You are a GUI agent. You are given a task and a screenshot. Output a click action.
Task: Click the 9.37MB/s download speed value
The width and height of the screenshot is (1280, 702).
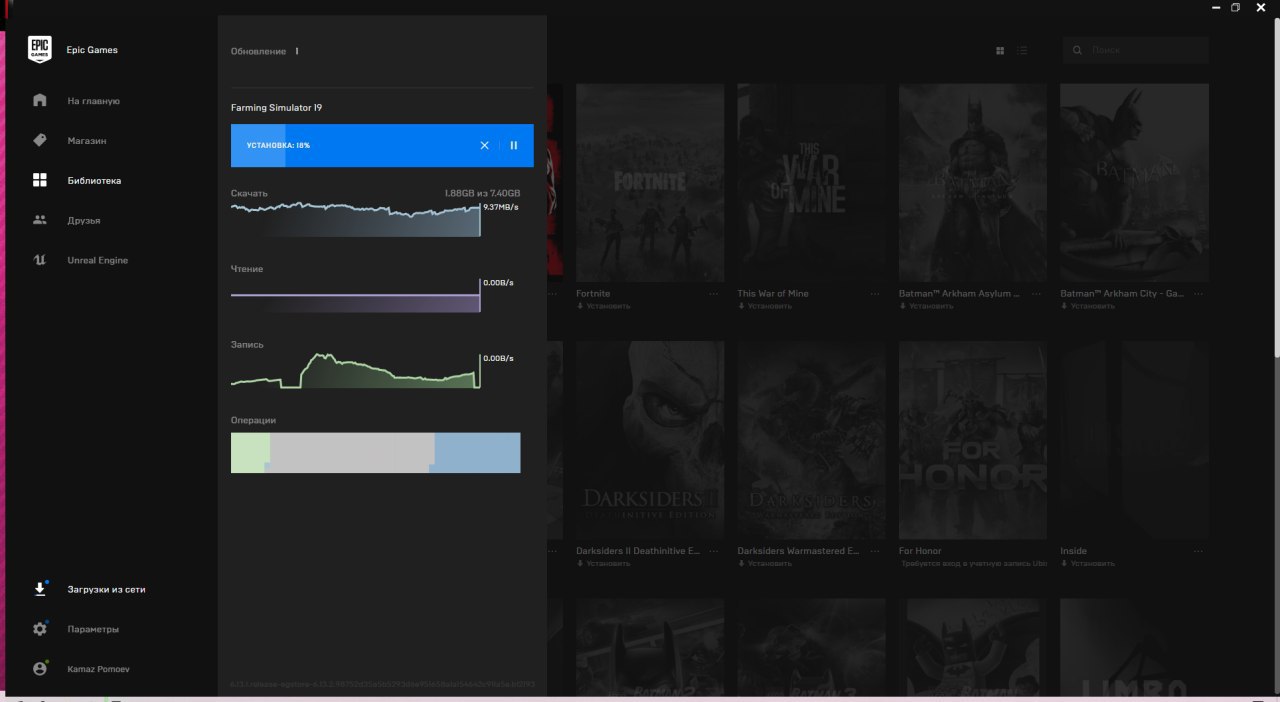(499, 207)
